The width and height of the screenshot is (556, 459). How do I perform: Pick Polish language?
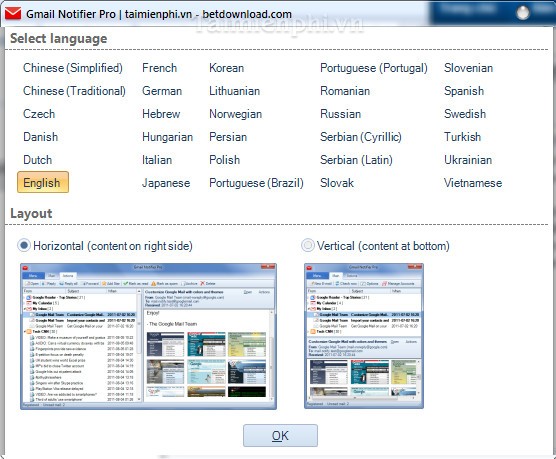coord(224,160)
